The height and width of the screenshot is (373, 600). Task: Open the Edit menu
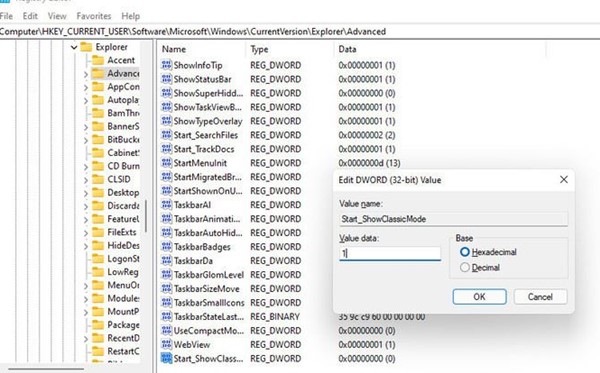[30, 16]
